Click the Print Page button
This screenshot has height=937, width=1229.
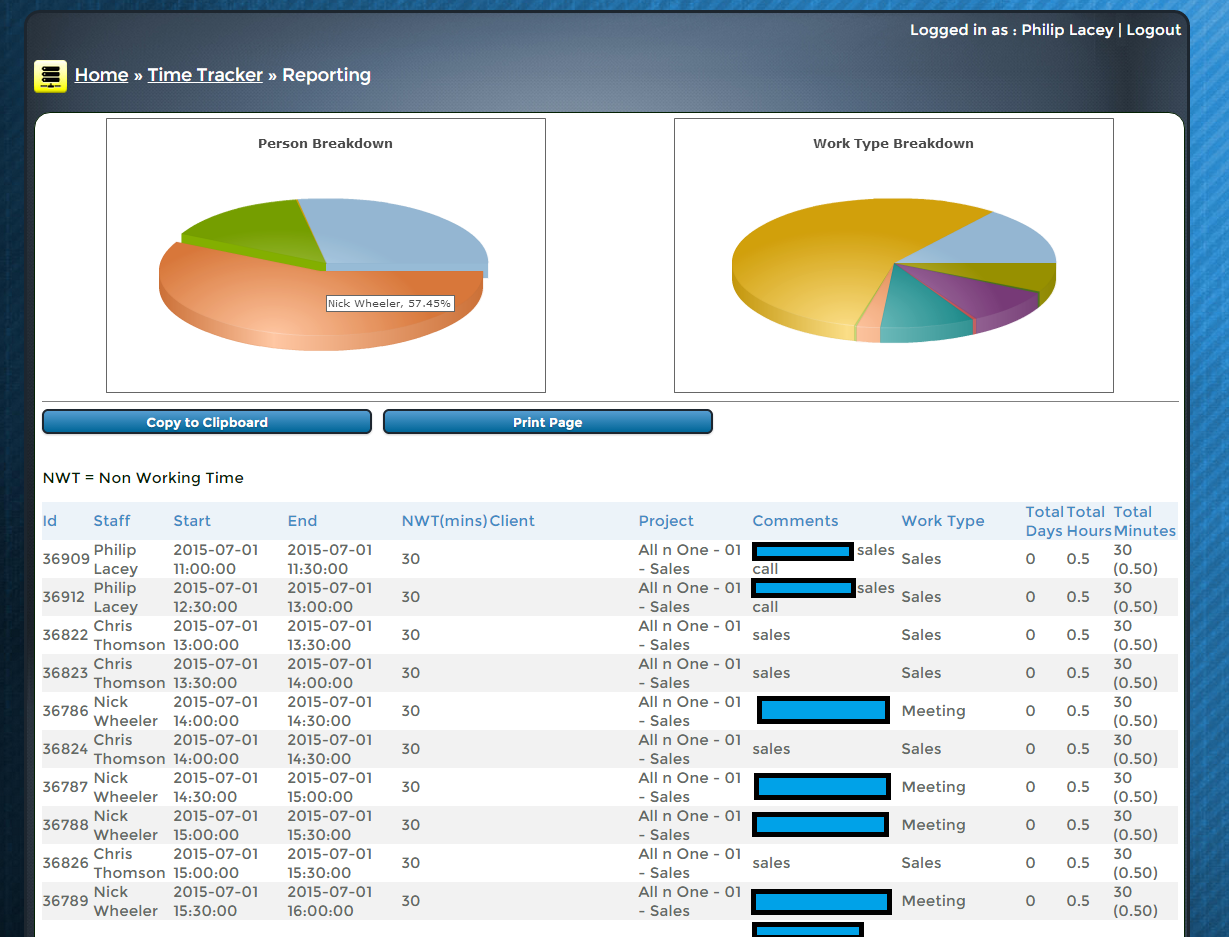point(548,422)
